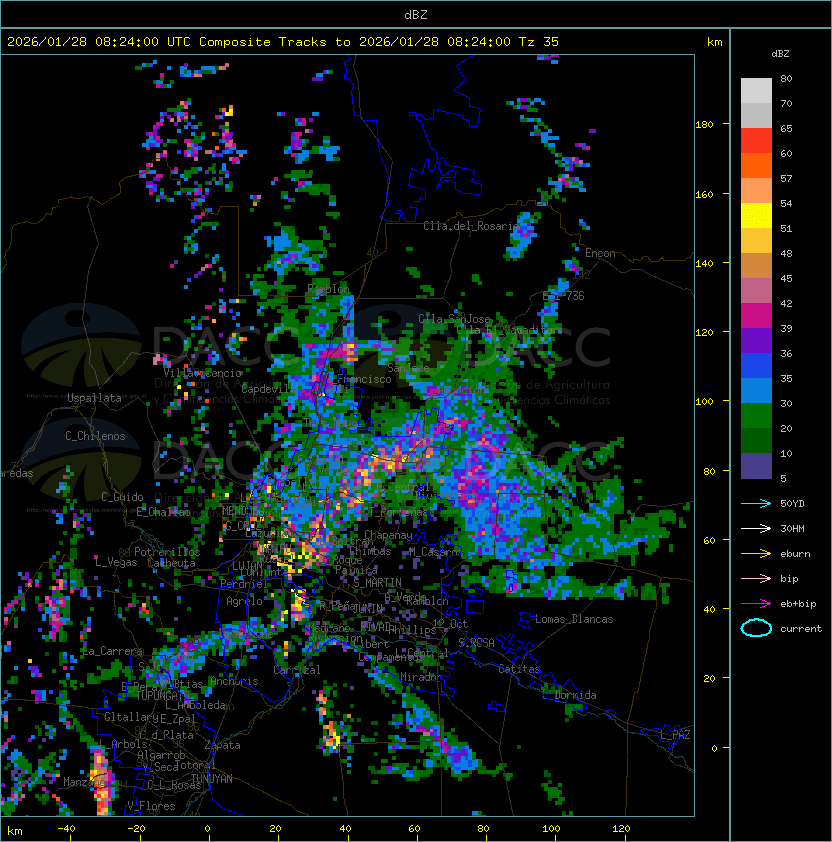Screen dimensions: 832x842
Task: Click the red 60-65 dBZ legend swatch
Action: click(x=756, y=141)
